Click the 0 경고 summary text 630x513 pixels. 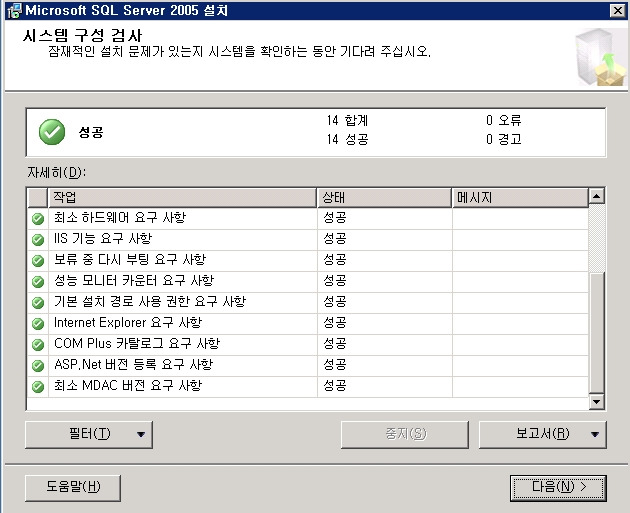pyautogui.click(x=503, y=139)
